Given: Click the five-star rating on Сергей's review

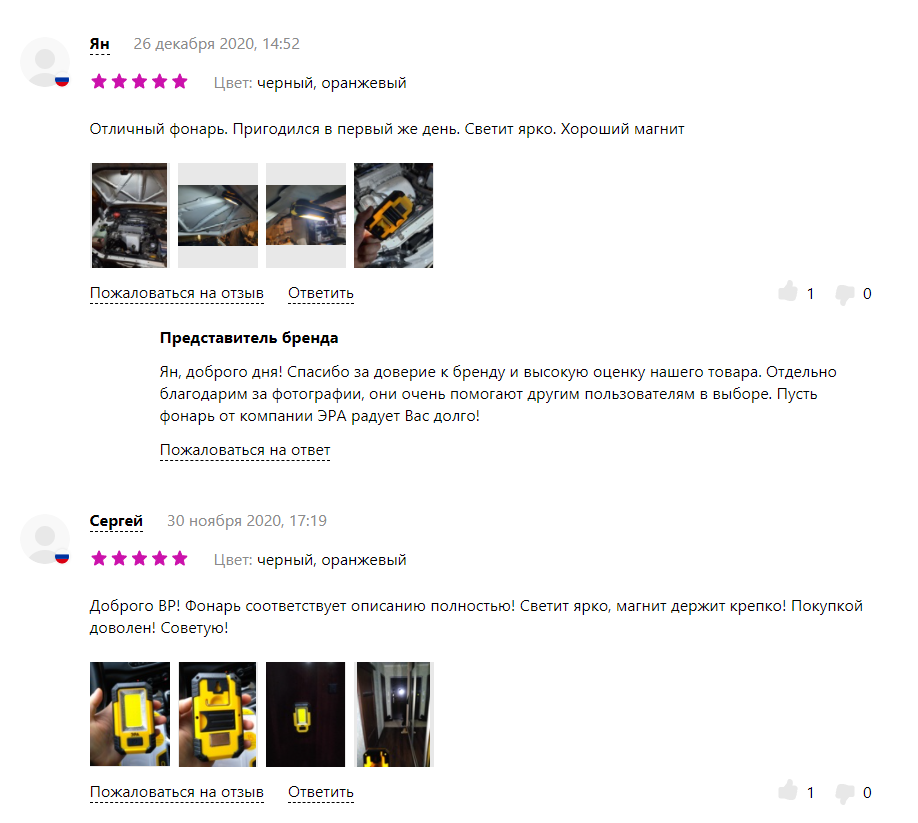Looking at the screenshot, I should point(139,558).
